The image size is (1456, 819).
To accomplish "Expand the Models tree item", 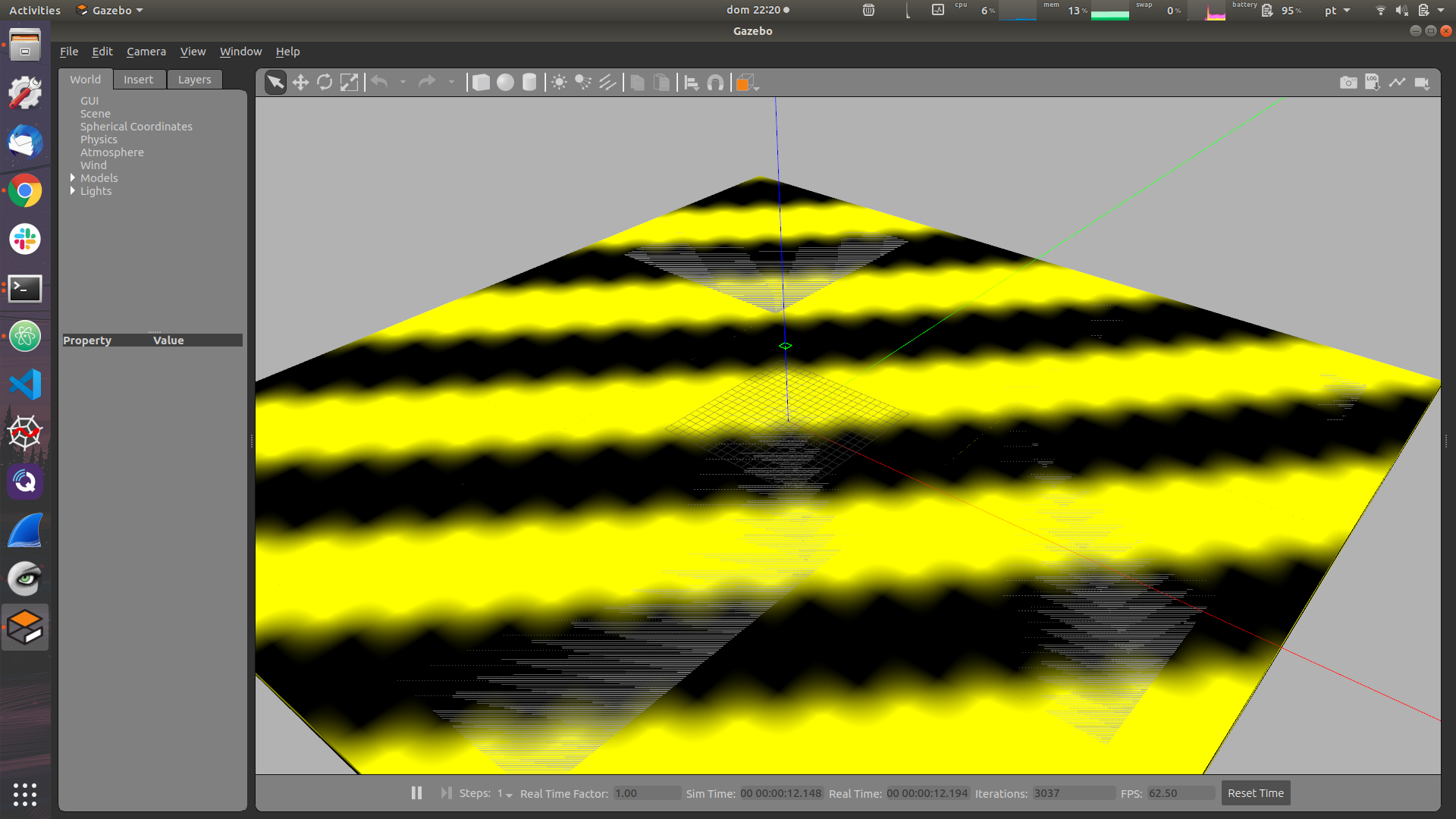I will pyautogui.click(x=73, y=178).
